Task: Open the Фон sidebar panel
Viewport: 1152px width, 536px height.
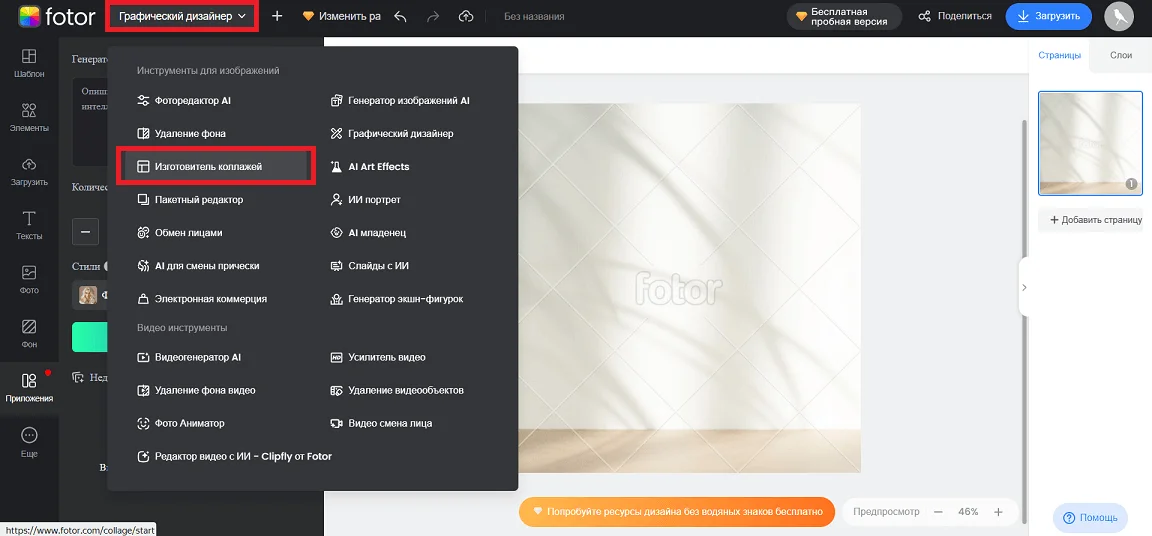Action: [x=29, y=334]
